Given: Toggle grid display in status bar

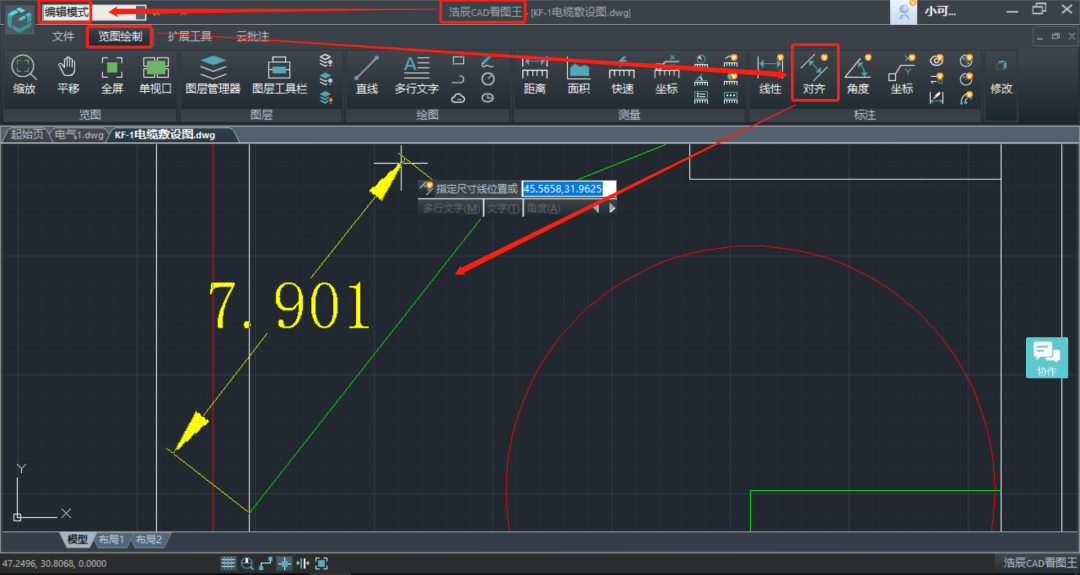Looking at the screenshot, I should coord(228,563).
